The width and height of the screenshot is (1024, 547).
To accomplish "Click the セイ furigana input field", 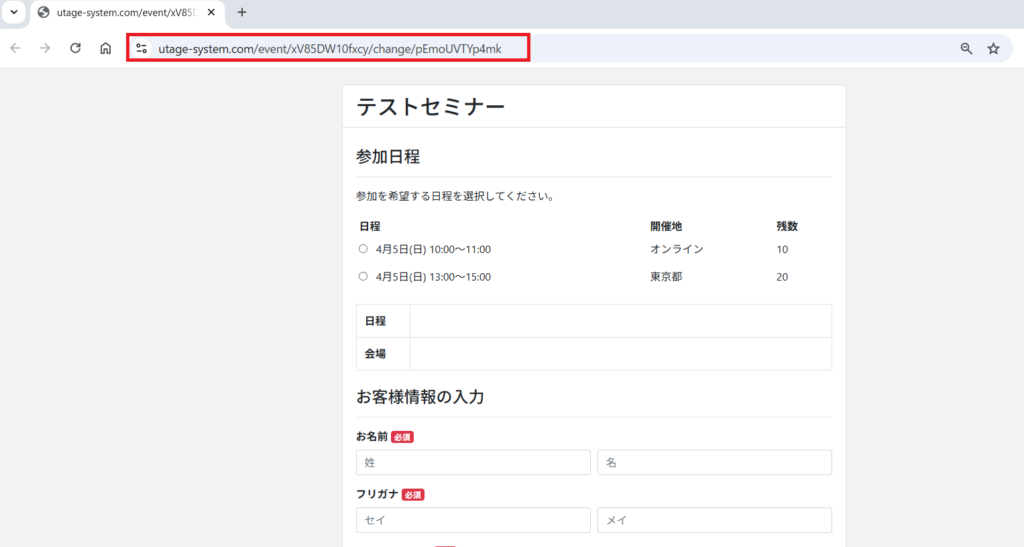I will tap(473, 520).
